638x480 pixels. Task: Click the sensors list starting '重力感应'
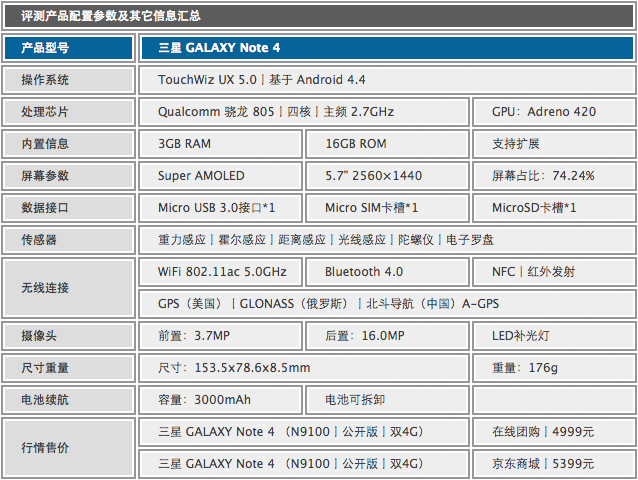click(387, 240)
